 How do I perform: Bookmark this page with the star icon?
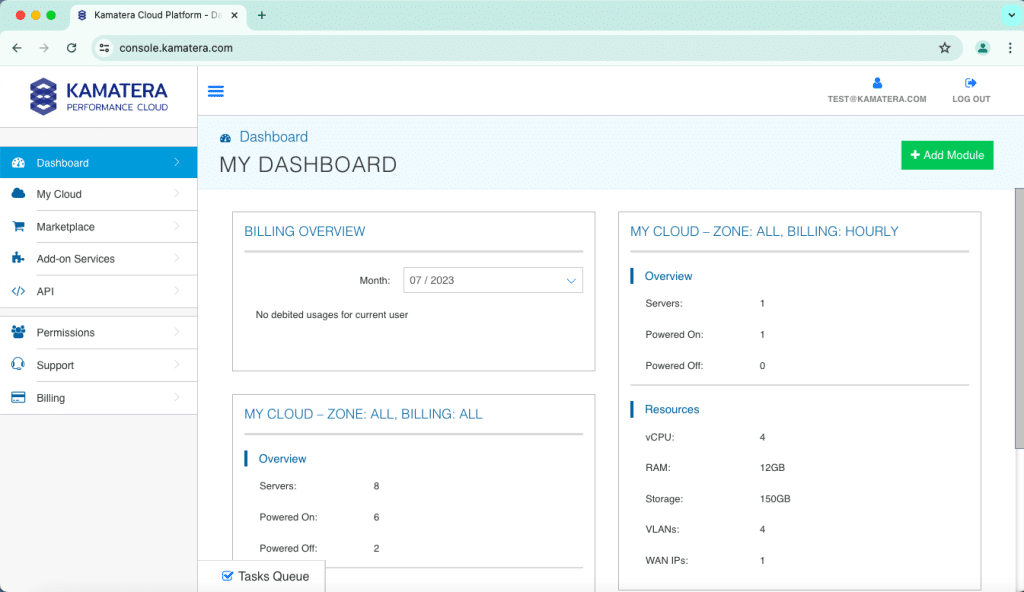click(x=944, y=48)
